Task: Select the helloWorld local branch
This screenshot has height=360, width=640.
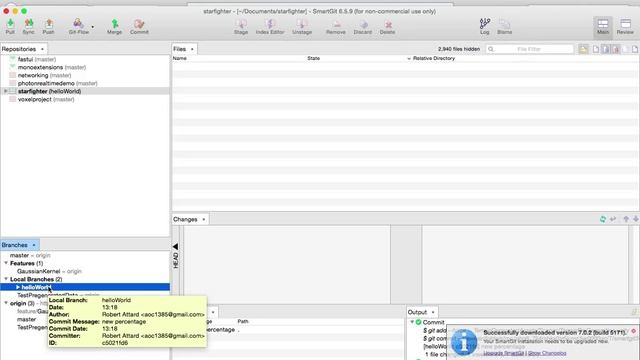Action: coord(85,287)
